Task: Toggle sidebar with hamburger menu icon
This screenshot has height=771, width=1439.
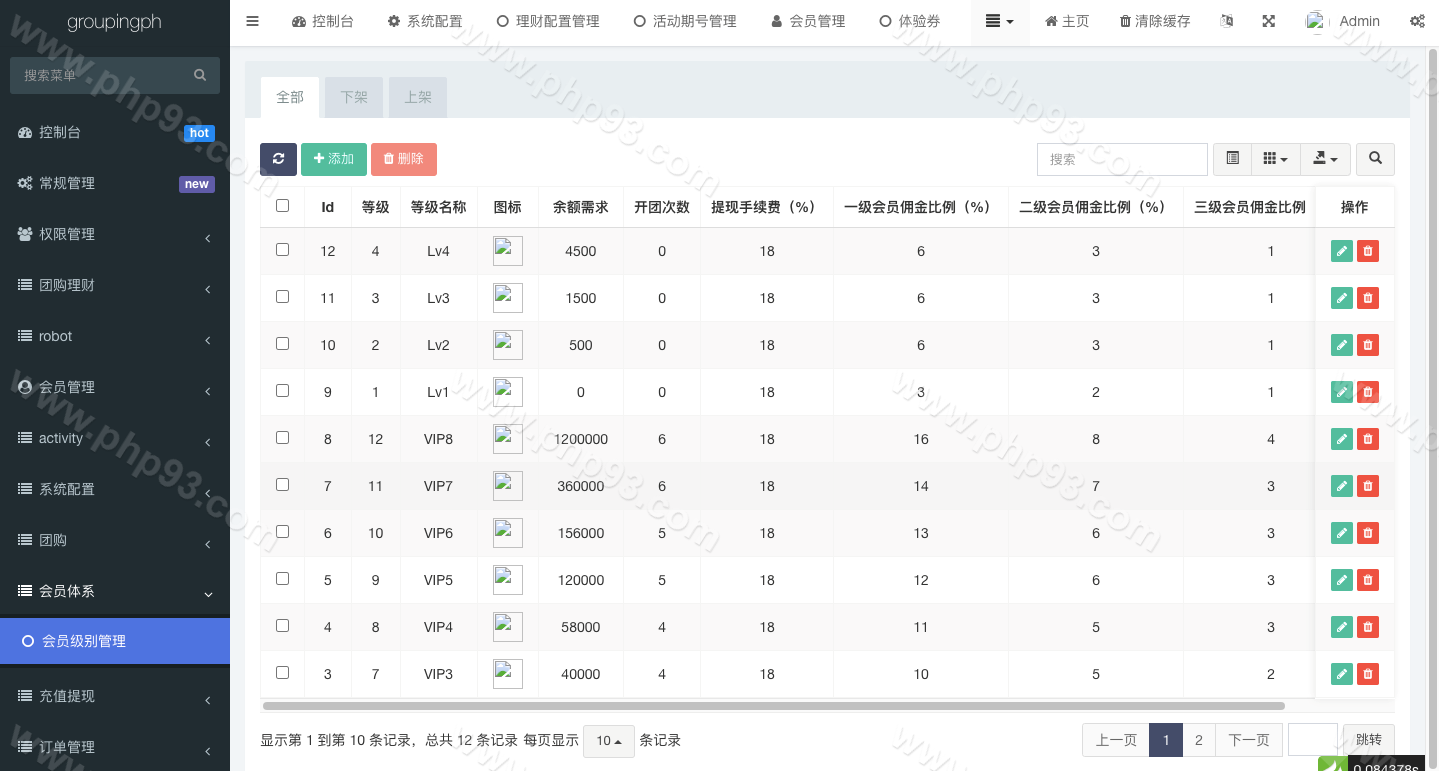Action: click(x=252, y=21)
